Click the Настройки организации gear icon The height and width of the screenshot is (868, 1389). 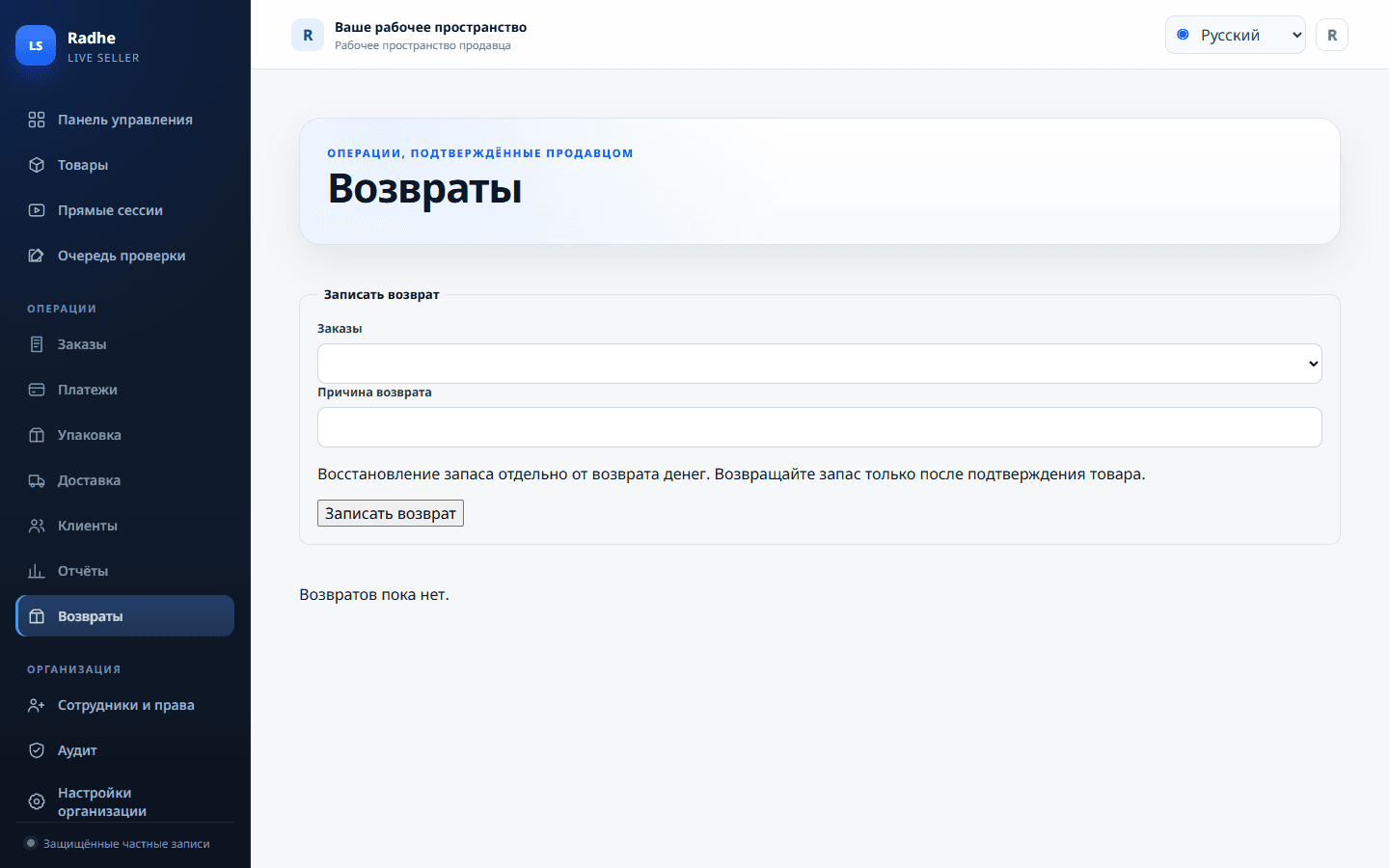coord(37,801)
